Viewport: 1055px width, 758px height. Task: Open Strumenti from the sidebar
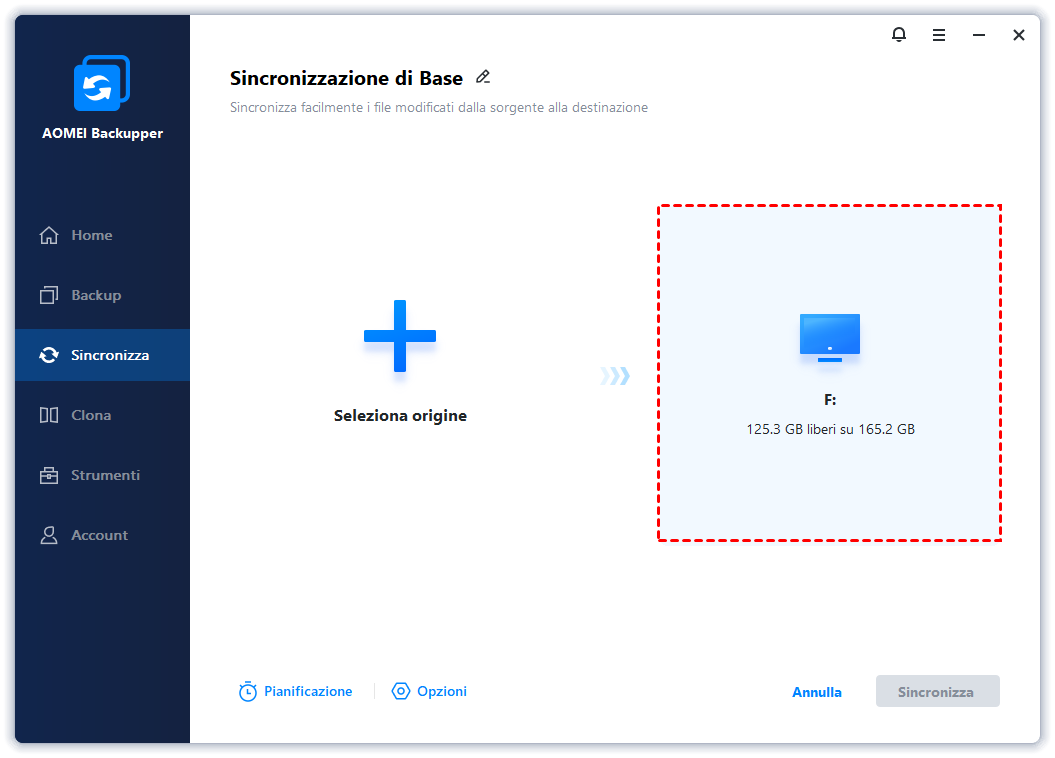click(x=104, y=475)
